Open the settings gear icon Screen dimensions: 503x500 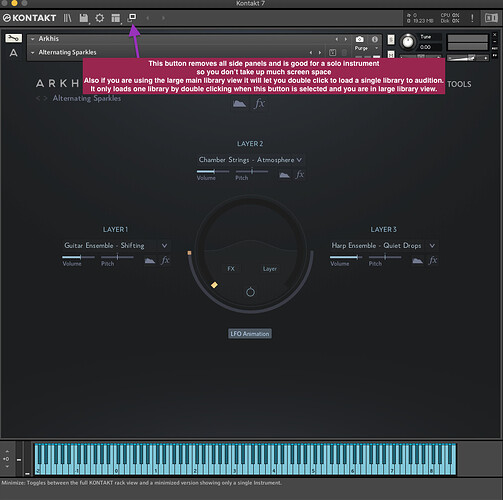point(99,18)
